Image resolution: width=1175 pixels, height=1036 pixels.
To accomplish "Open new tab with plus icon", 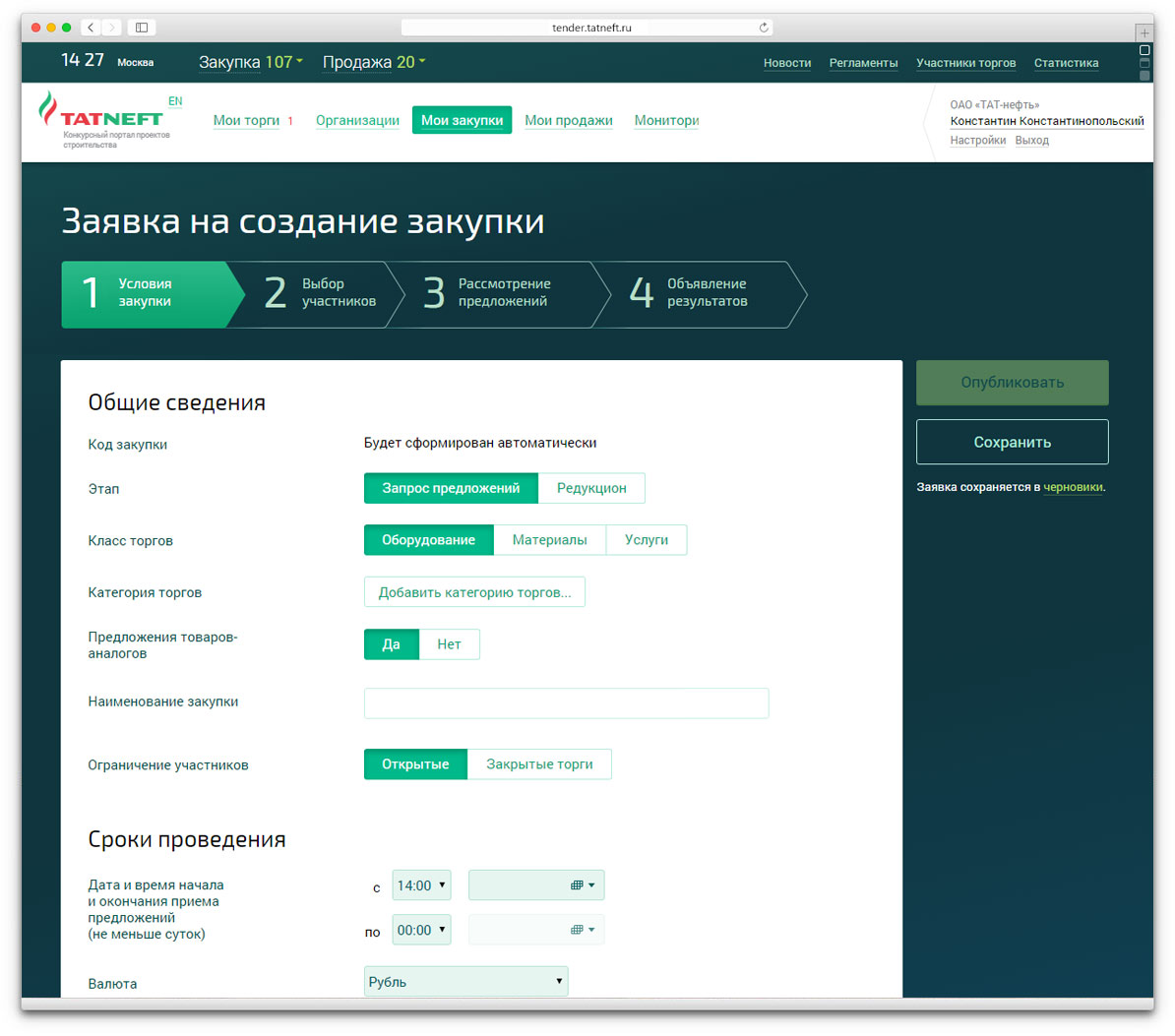I will [1144, 32].
